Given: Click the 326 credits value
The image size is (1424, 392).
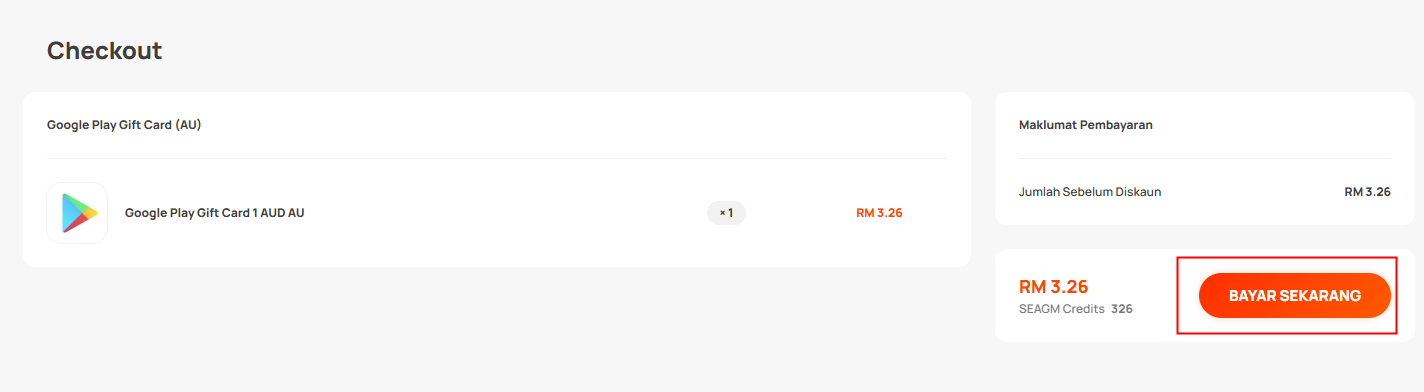Looking at the screenshot, I should click(x=1122, y=309).
